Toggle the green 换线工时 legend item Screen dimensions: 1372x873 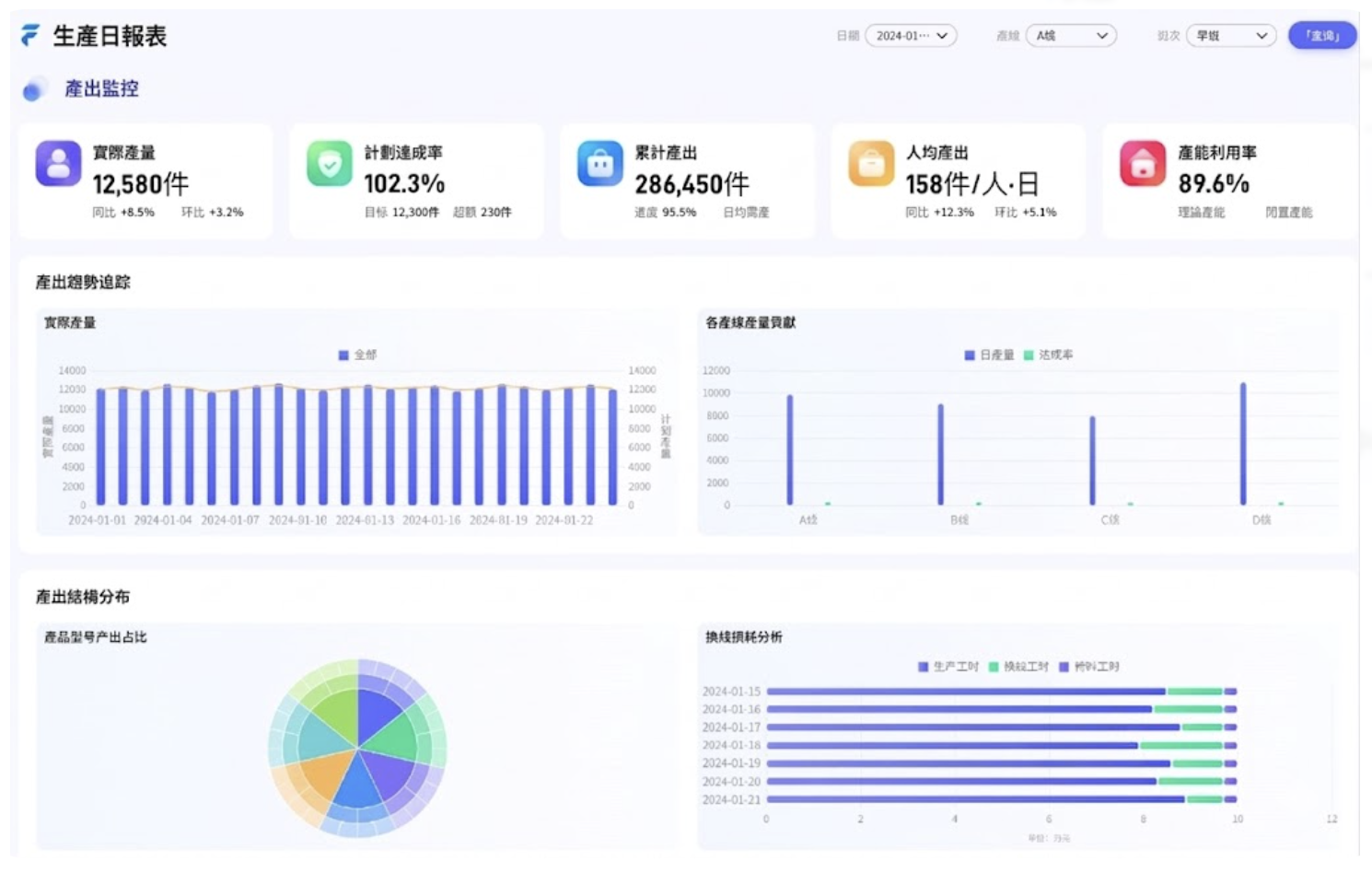pos(1018,666)
